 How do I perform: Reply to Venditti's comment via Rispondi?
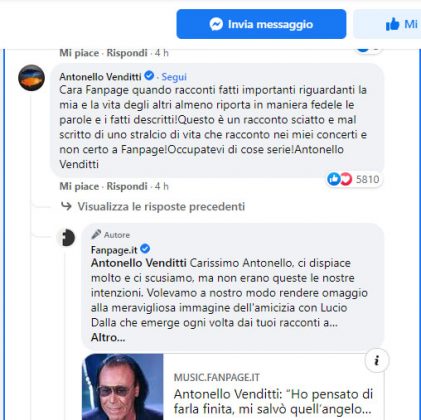127,186
